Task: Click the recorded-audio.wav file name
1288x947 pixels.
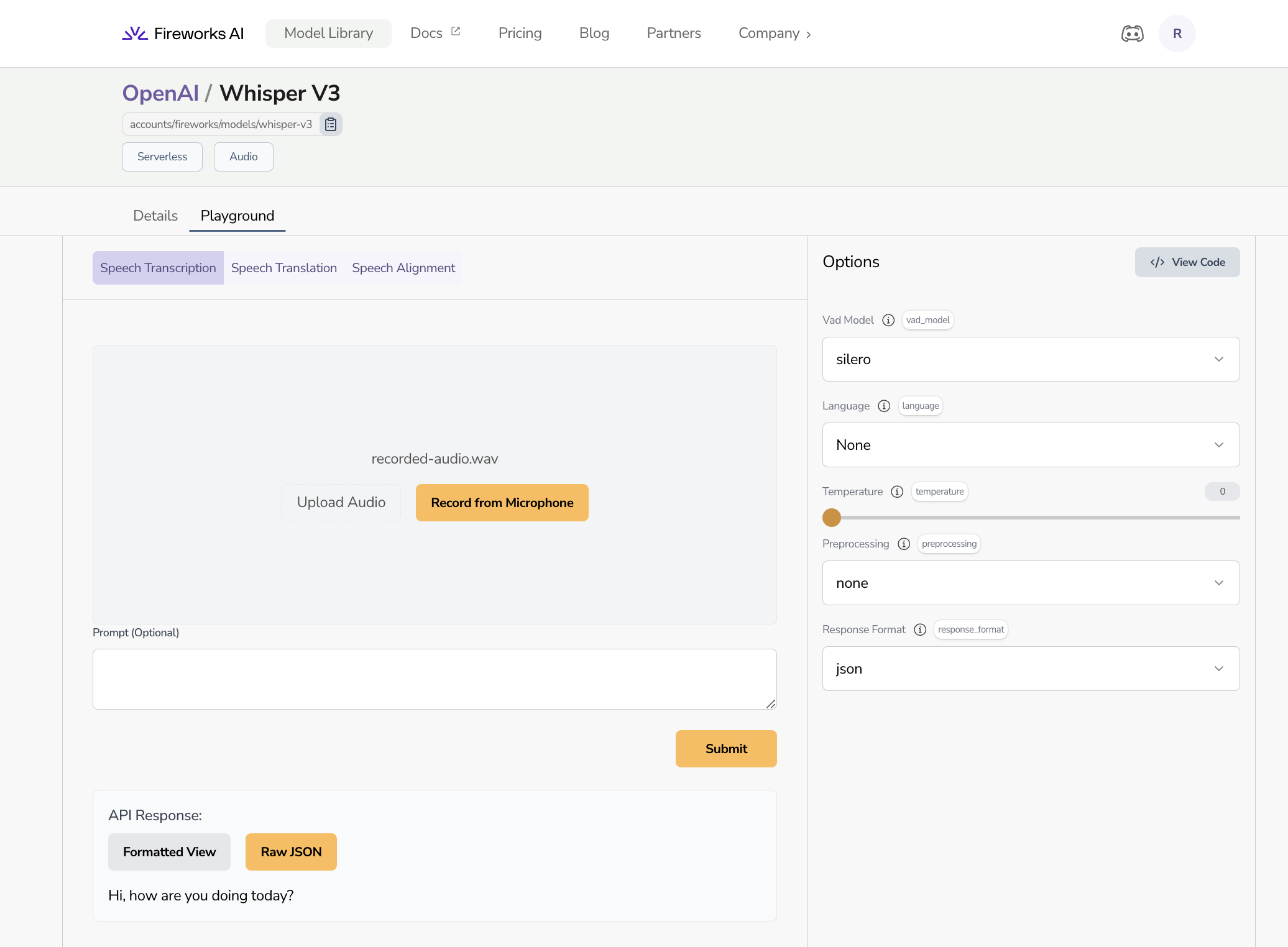Action: click(x=435, y=459)
